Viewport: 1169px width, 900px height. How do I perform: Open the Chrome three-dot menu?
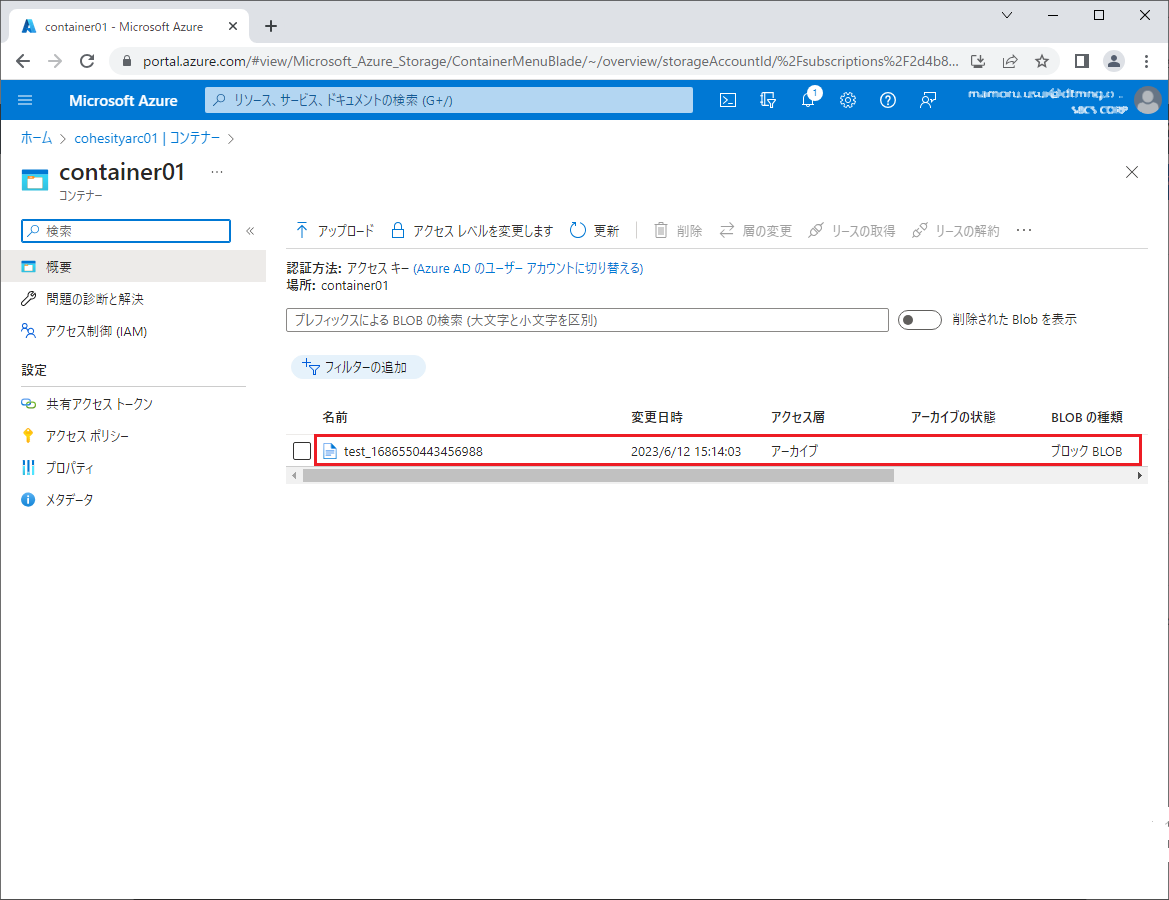(x=1147, y=61)
